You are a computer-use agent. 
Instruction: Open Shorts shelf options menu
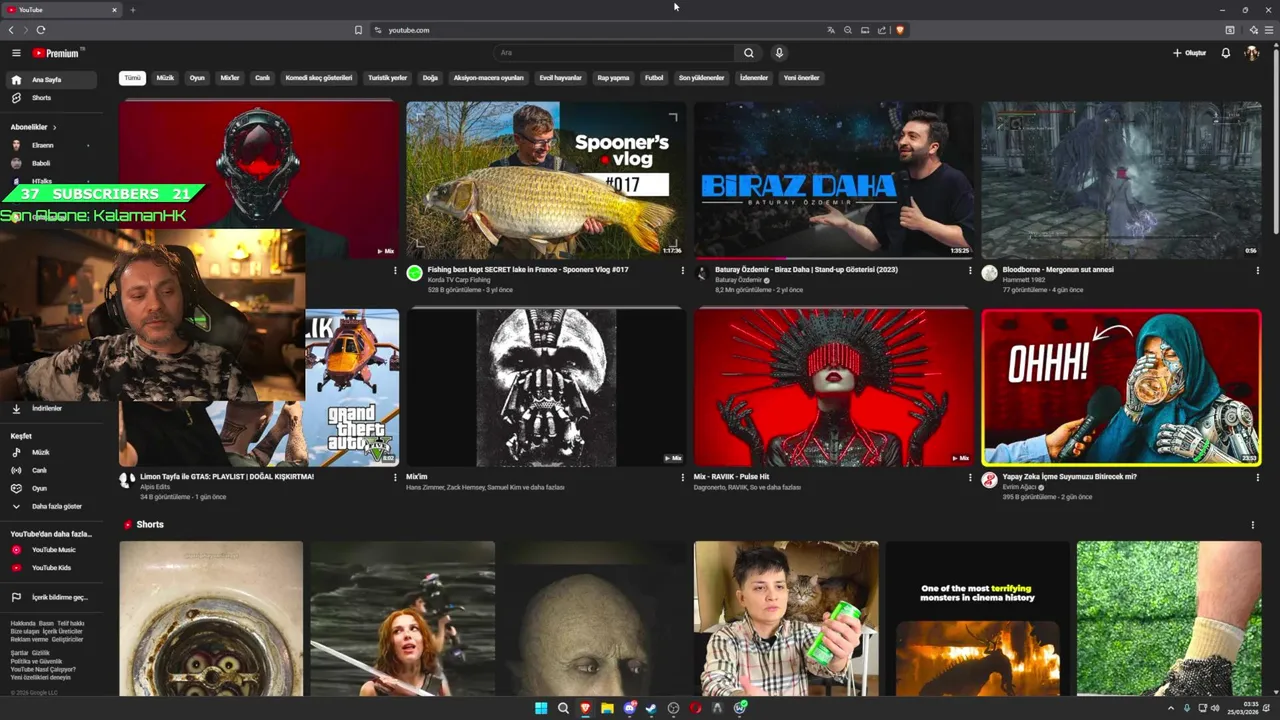click(1252, 525)
